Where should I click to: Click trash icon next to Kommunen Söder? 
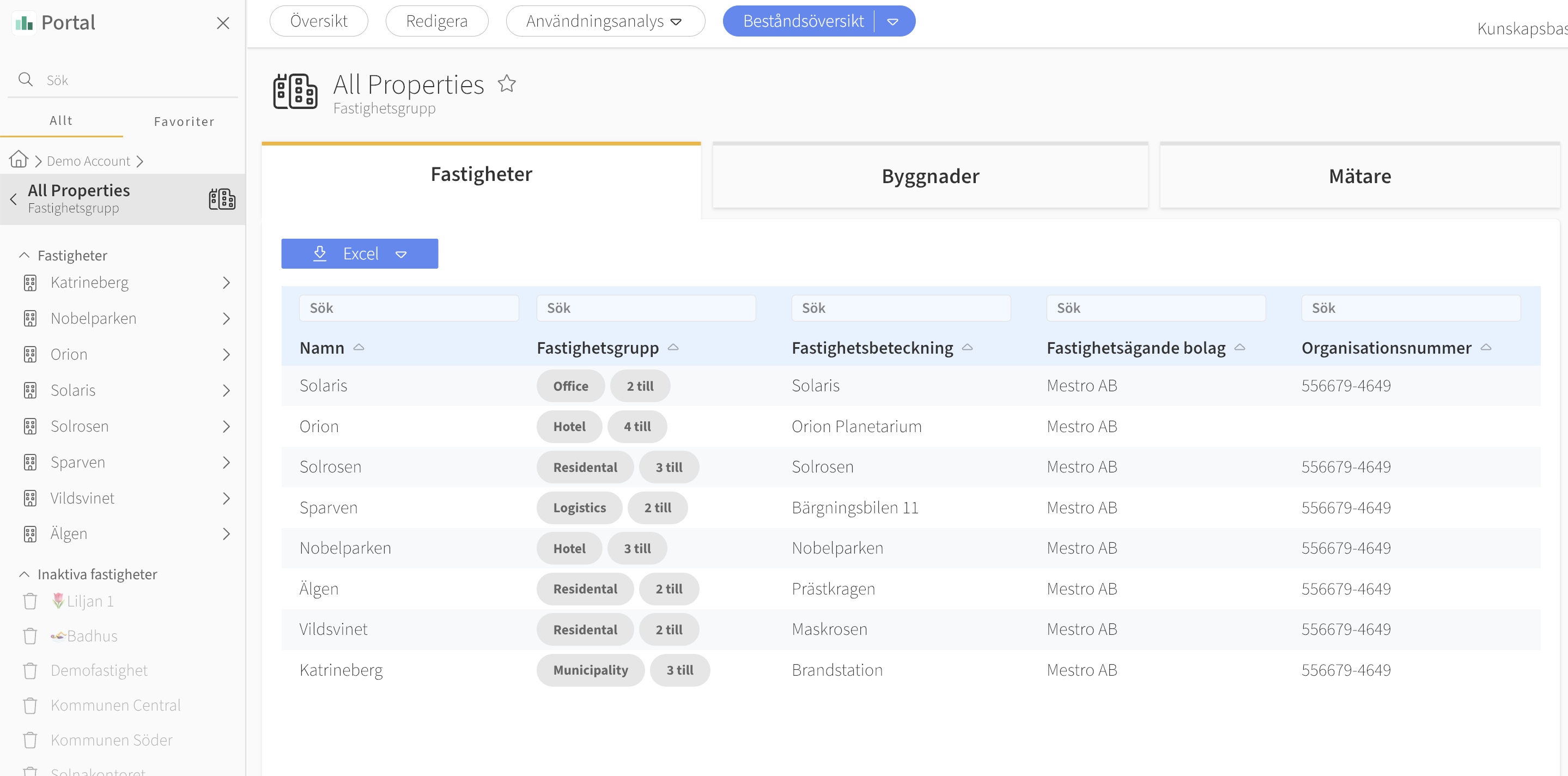point(30,740)
